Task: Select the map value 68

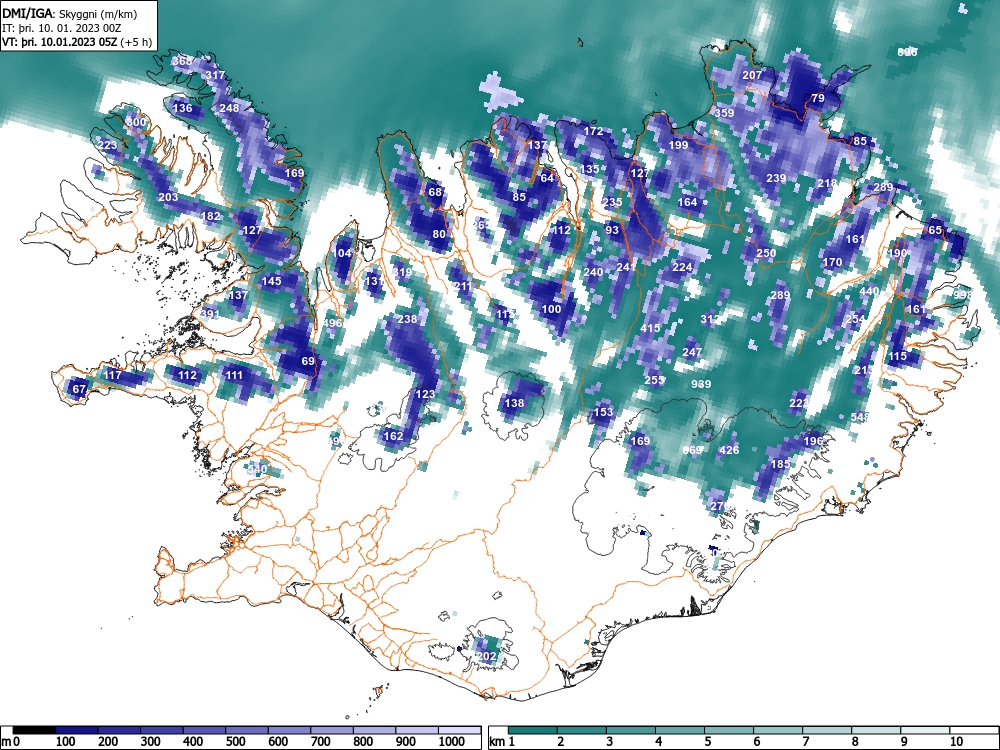Action: (x=435, y=192)
